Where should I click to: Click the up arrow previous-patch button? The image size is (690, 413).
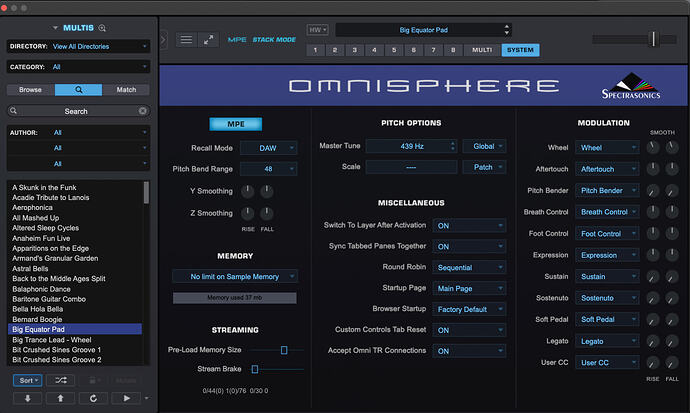[x=61, y=398]
